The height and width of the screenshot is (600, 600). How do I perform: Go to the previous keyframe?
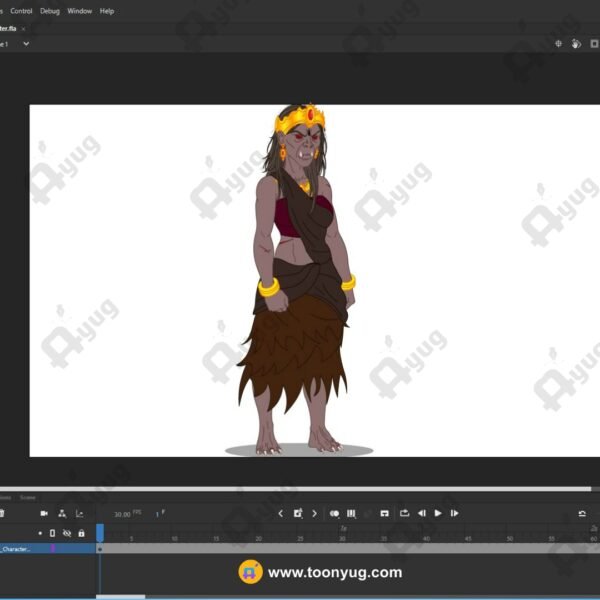tap(280, 514)
